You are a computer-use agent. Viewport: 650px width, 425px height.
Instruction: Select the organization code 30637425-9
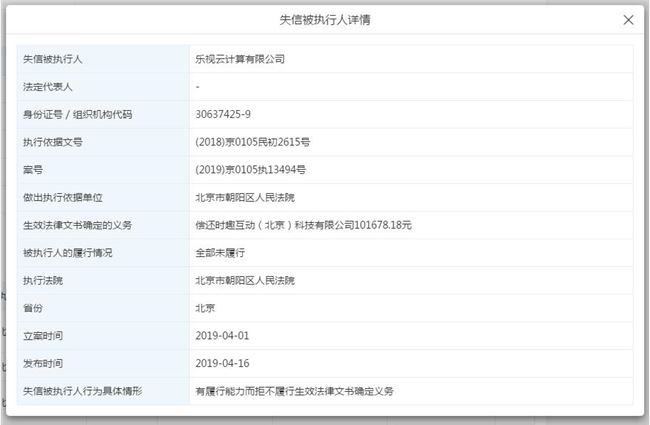(x=223, y=114)
